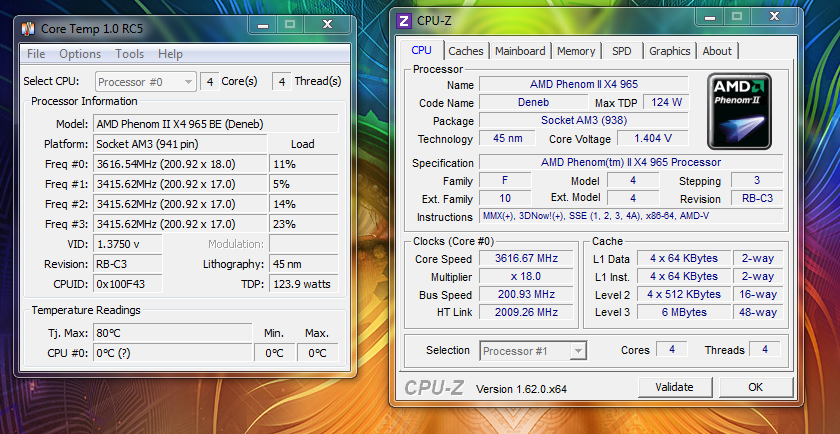Click the Code Name value Deneb
Screen dimensions: 840x434
pos(533,102)
